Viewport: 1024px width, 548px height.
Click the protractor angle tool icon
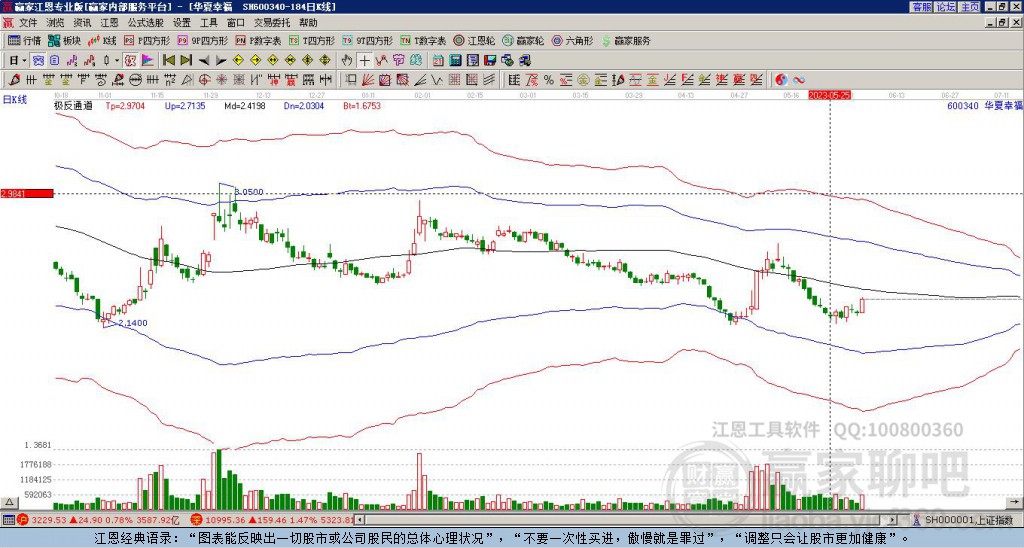[x=187, y=80]
